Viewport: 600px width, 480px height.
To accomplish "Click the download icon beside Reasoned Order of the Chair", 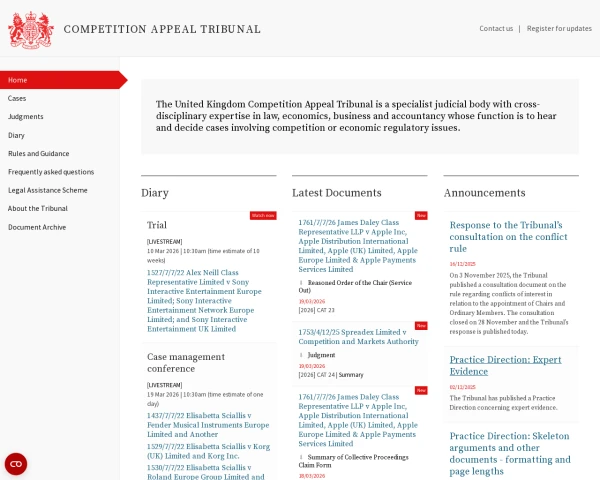I will tap(301, 283).
